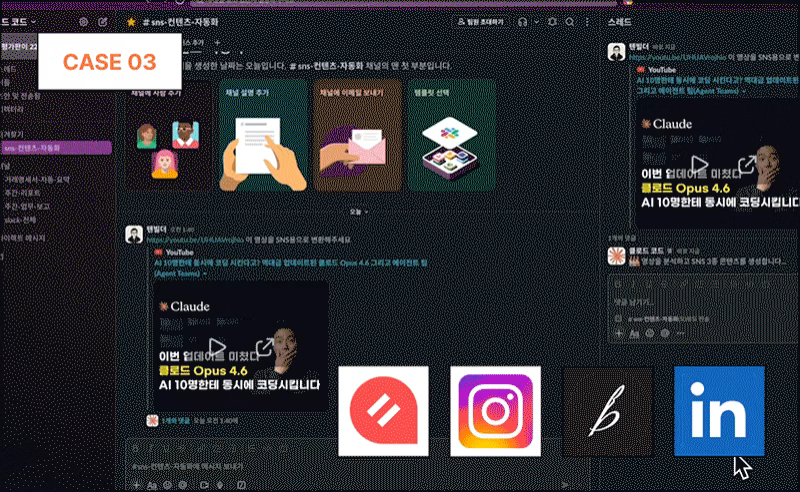Open YouTube video title link in thread
The width and height of the screenshot is (800, 492).
717,86
